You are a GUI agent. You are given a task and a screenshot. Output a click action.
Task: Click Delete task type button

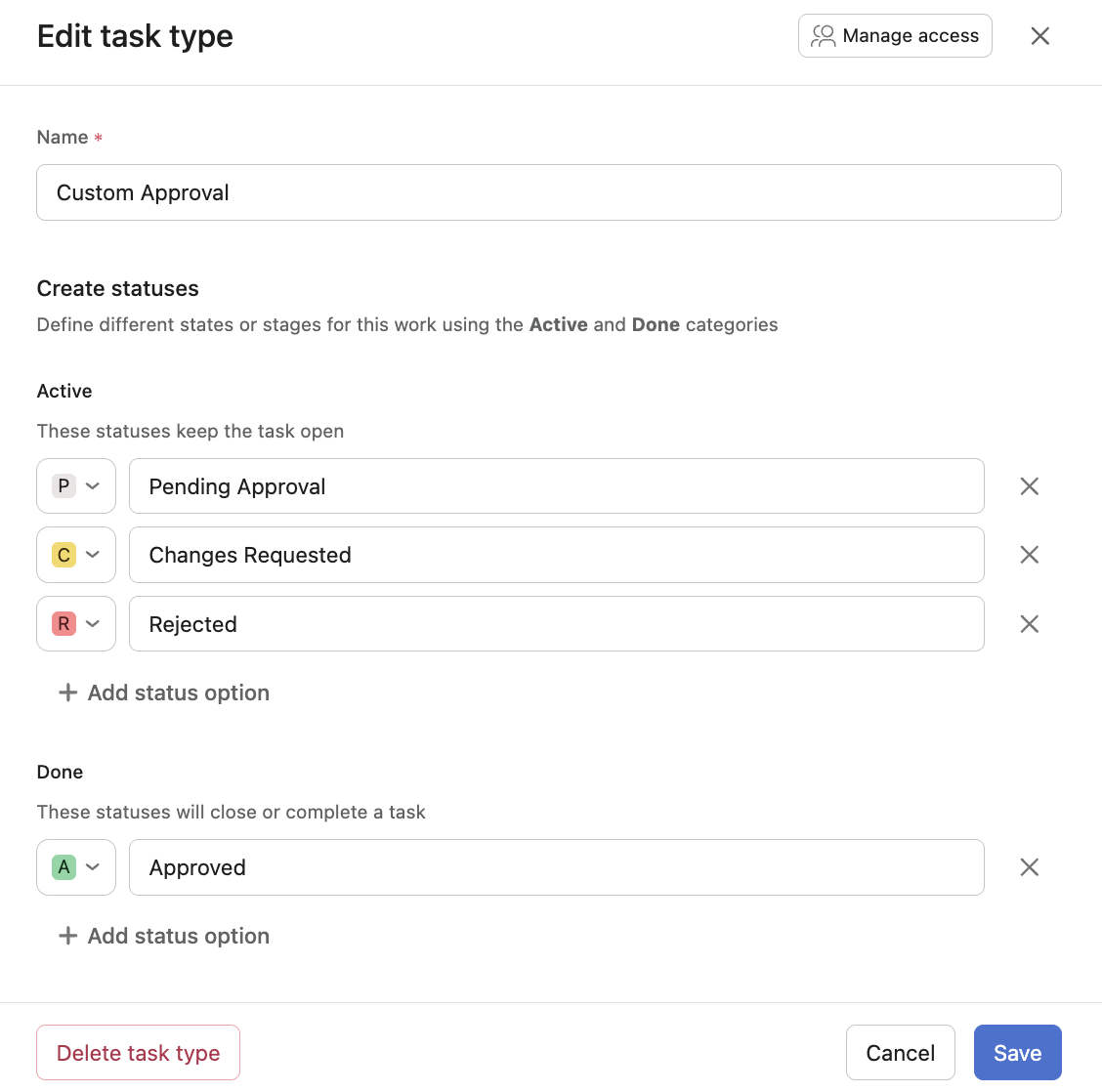pos(139,1053)
